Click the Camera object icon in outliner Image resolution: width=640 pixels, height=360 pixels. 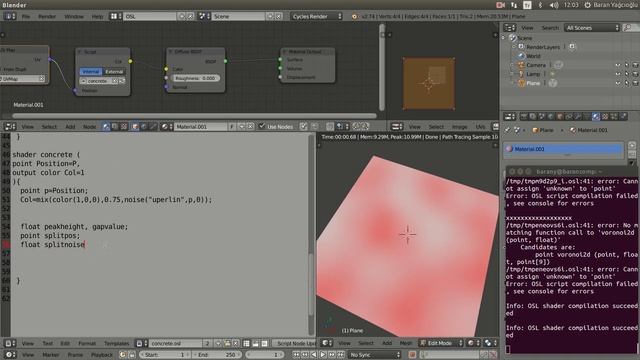tap(521, 65)
